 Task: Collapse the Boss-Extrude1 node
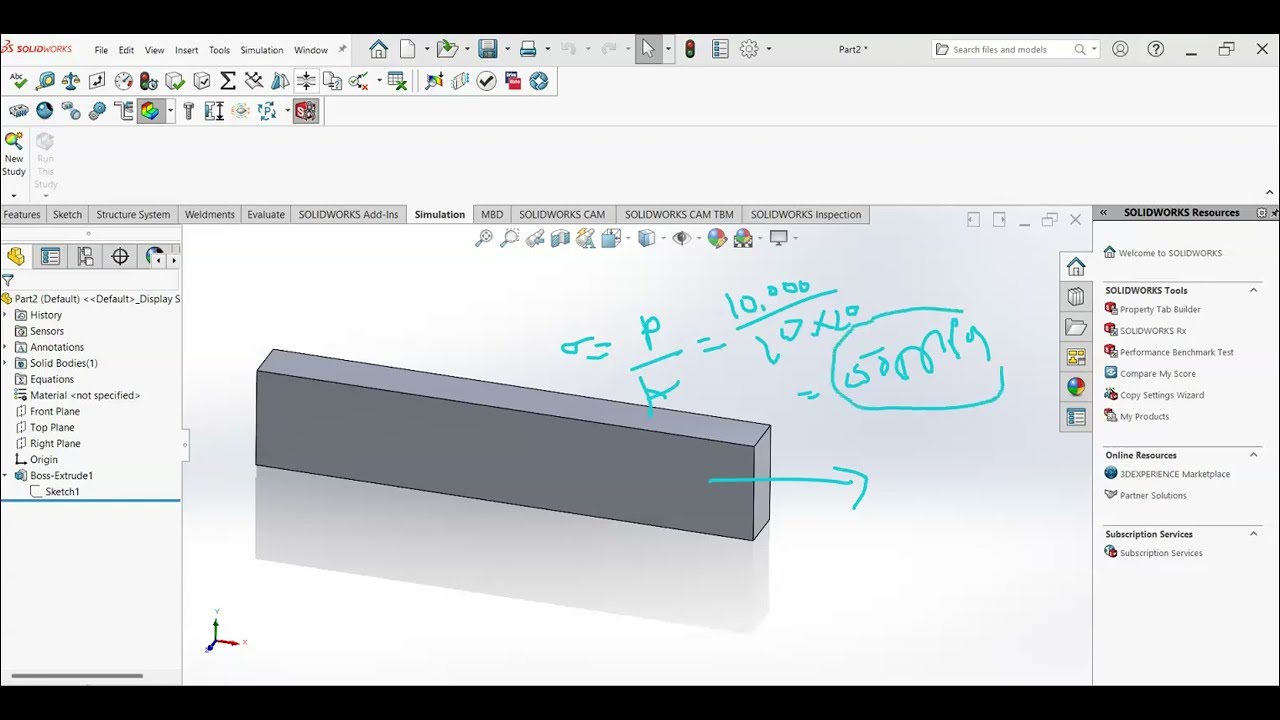pos(5,475)
